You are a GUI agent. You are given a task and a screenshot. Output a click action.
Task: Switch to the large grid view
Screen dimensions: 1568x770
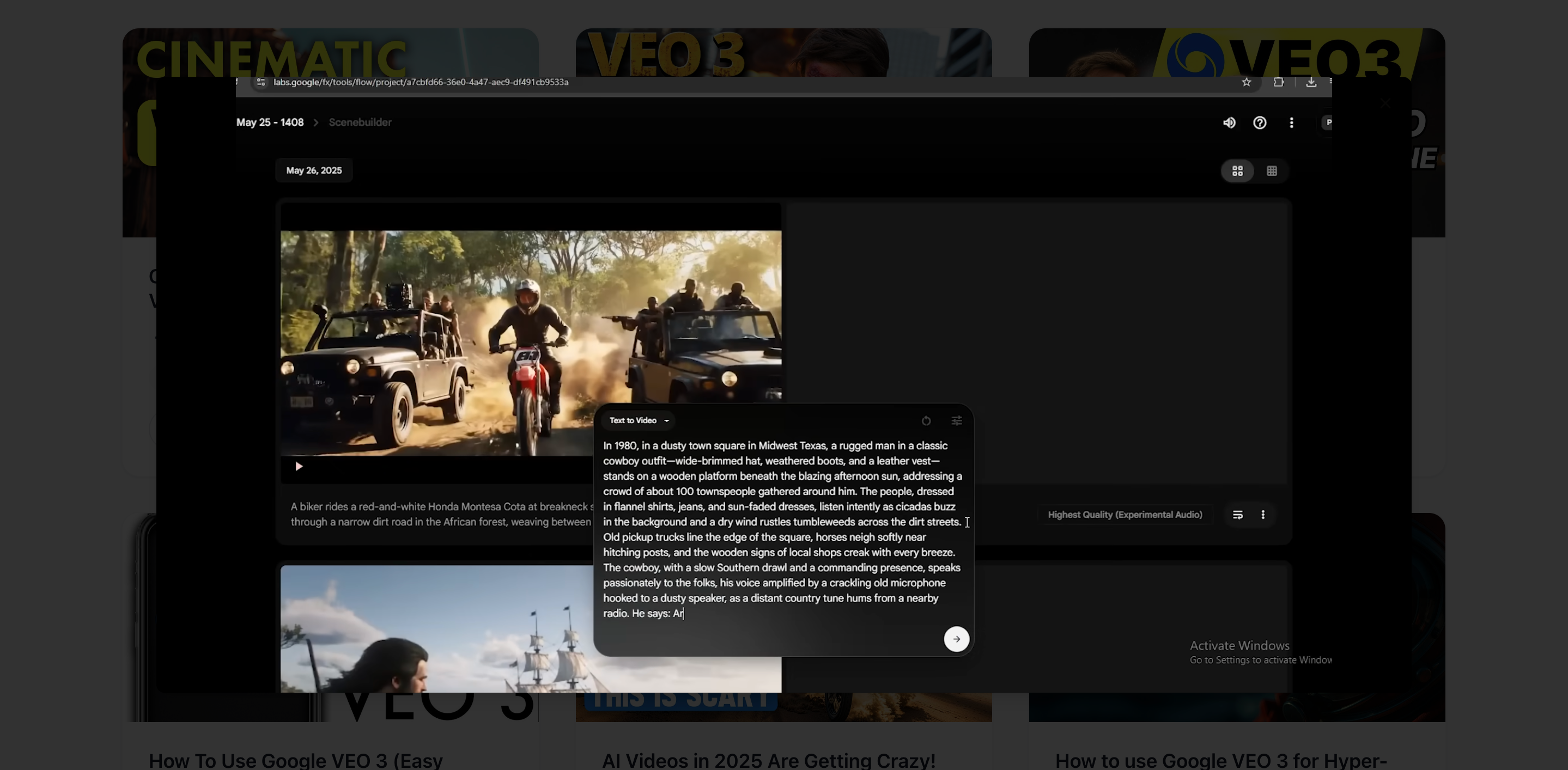pyautogui.click(x=1237, y=171)
